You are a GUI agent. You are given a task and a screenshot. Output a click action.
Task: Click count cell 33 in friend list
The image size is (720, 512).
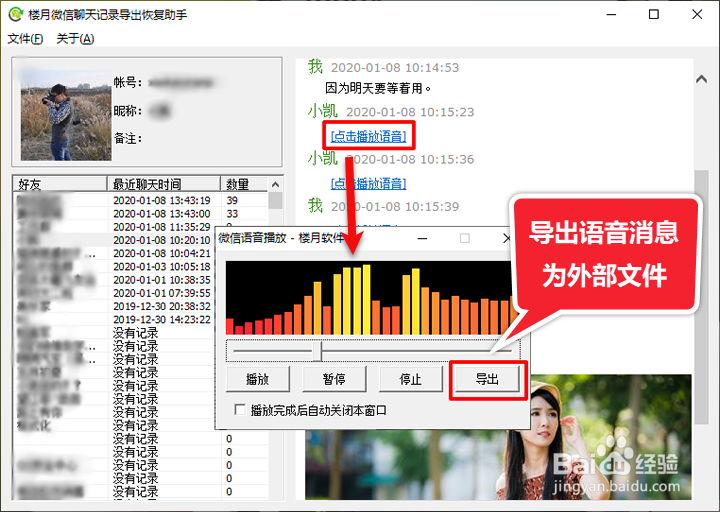point(232,214)
